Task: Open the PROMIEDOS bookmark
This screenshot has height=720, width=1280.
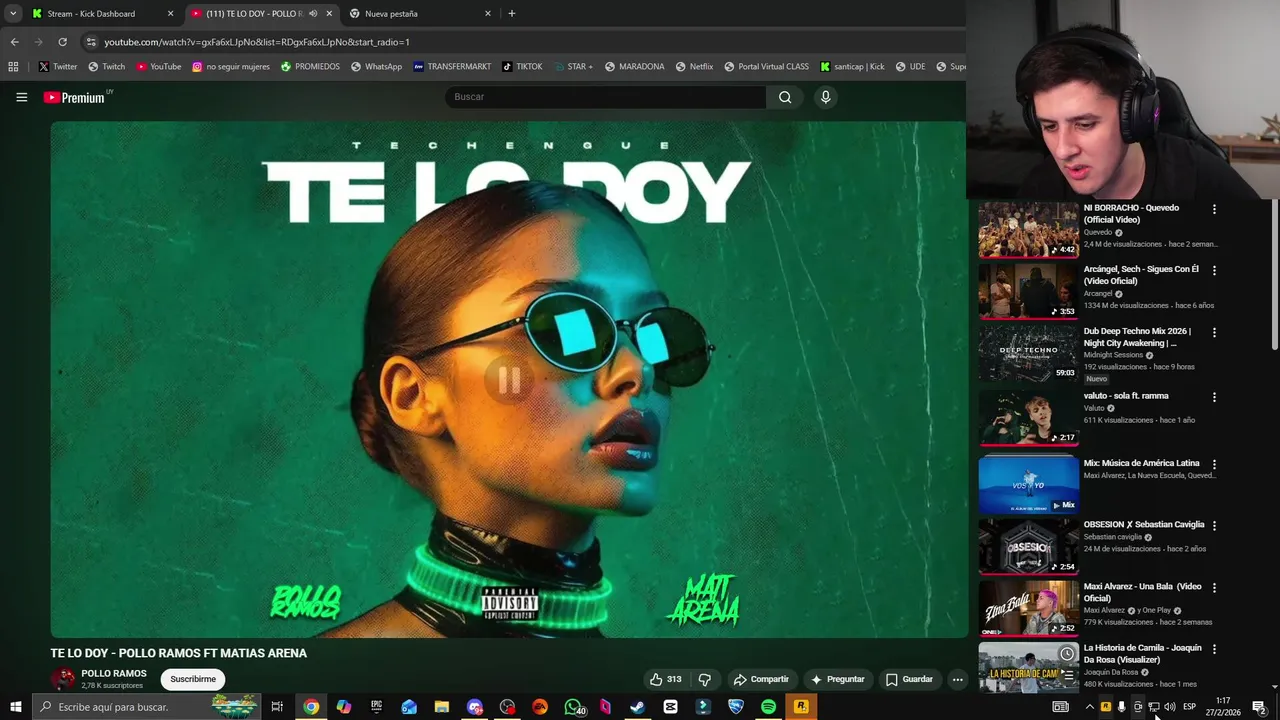Action: tap(310, 67)
